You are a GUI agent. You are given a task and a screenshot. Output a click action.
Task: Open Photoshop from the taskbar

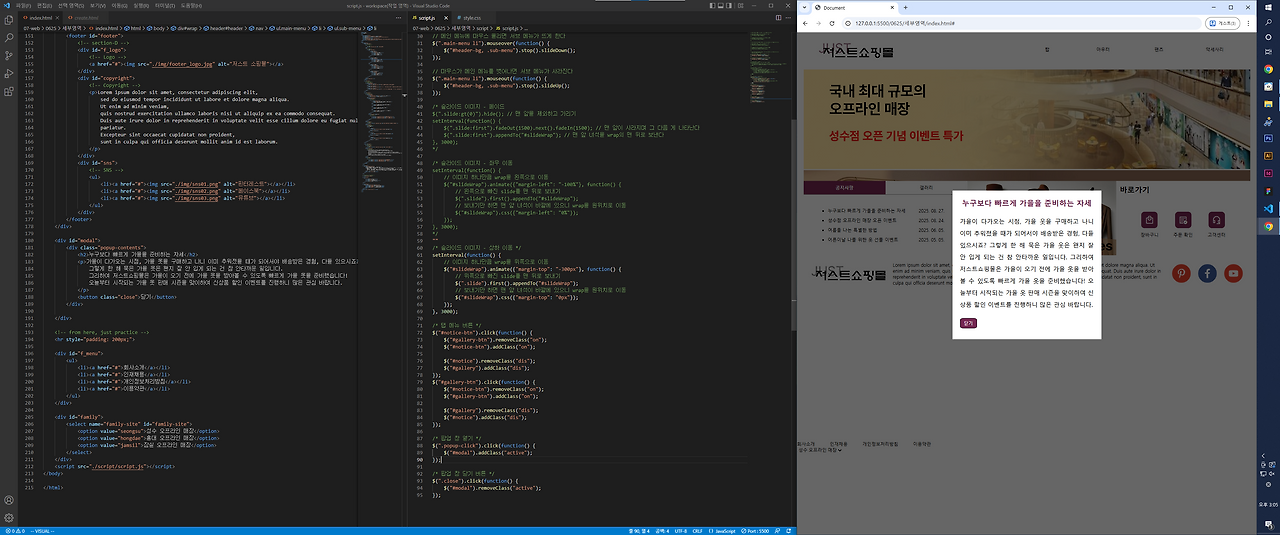(1268, 139)
